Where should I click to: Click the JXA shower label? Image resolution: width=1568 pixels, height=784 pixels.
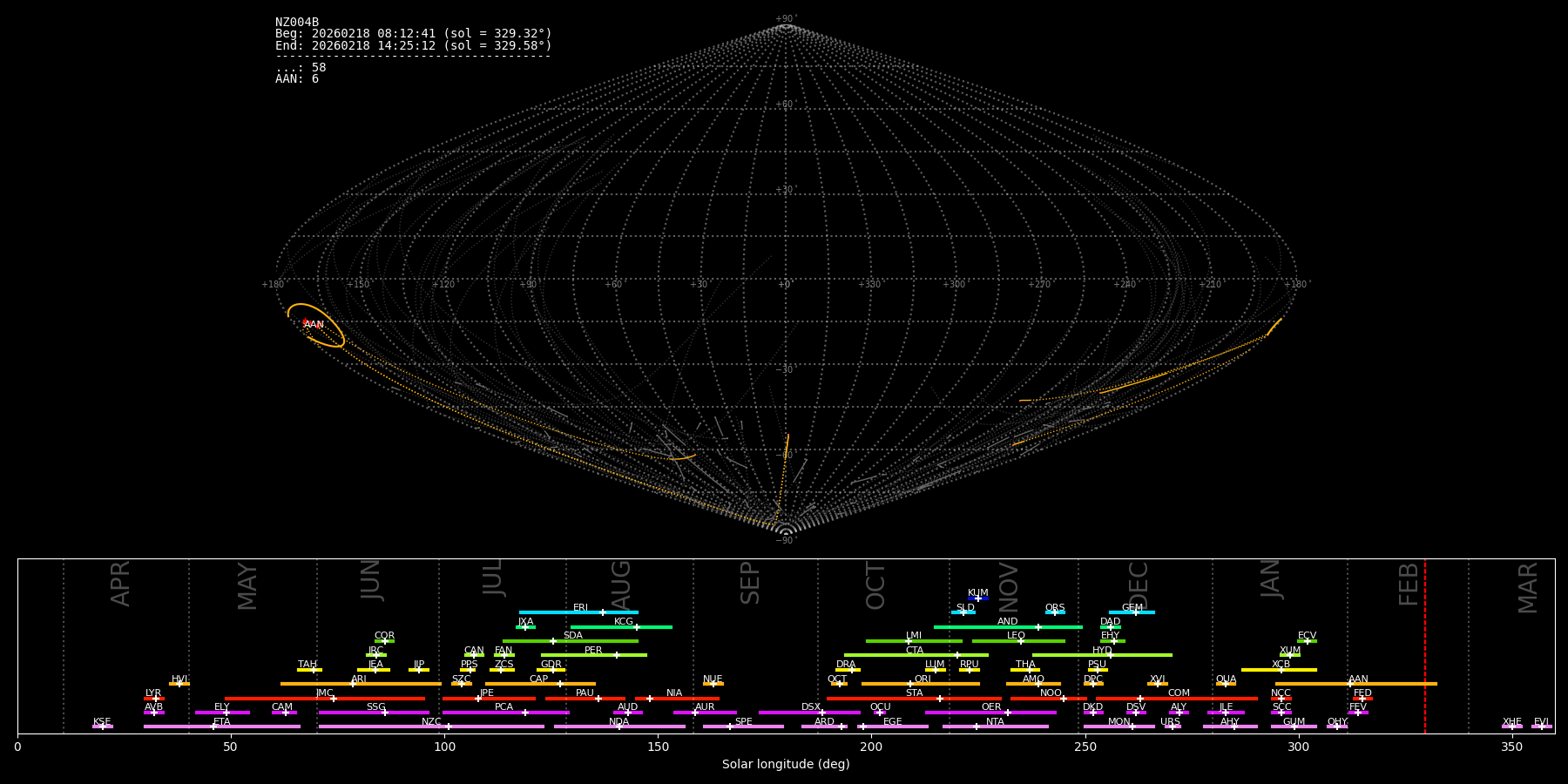[525, 622]
